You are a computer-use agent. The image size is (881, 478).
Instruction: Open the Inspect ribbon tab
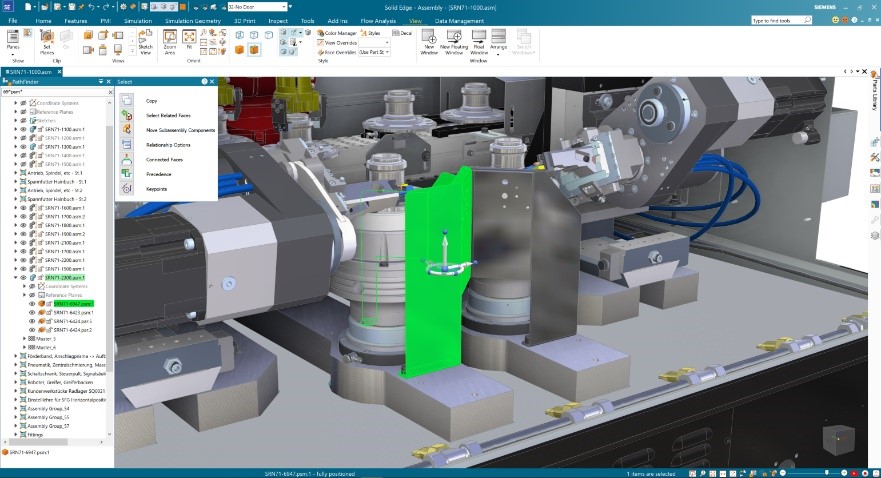278,21
